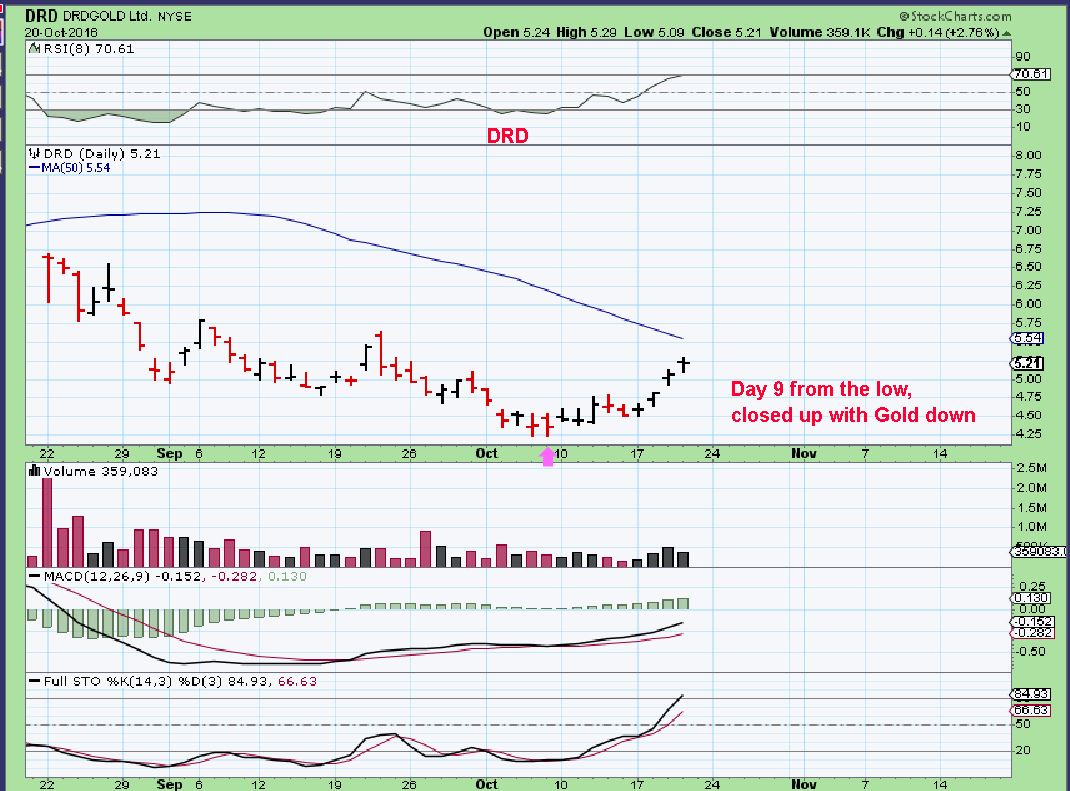This screenshot has height=791, width=1070.
Task: Click the 'Volume 359.1K' header value
Action: coord(820,32)
